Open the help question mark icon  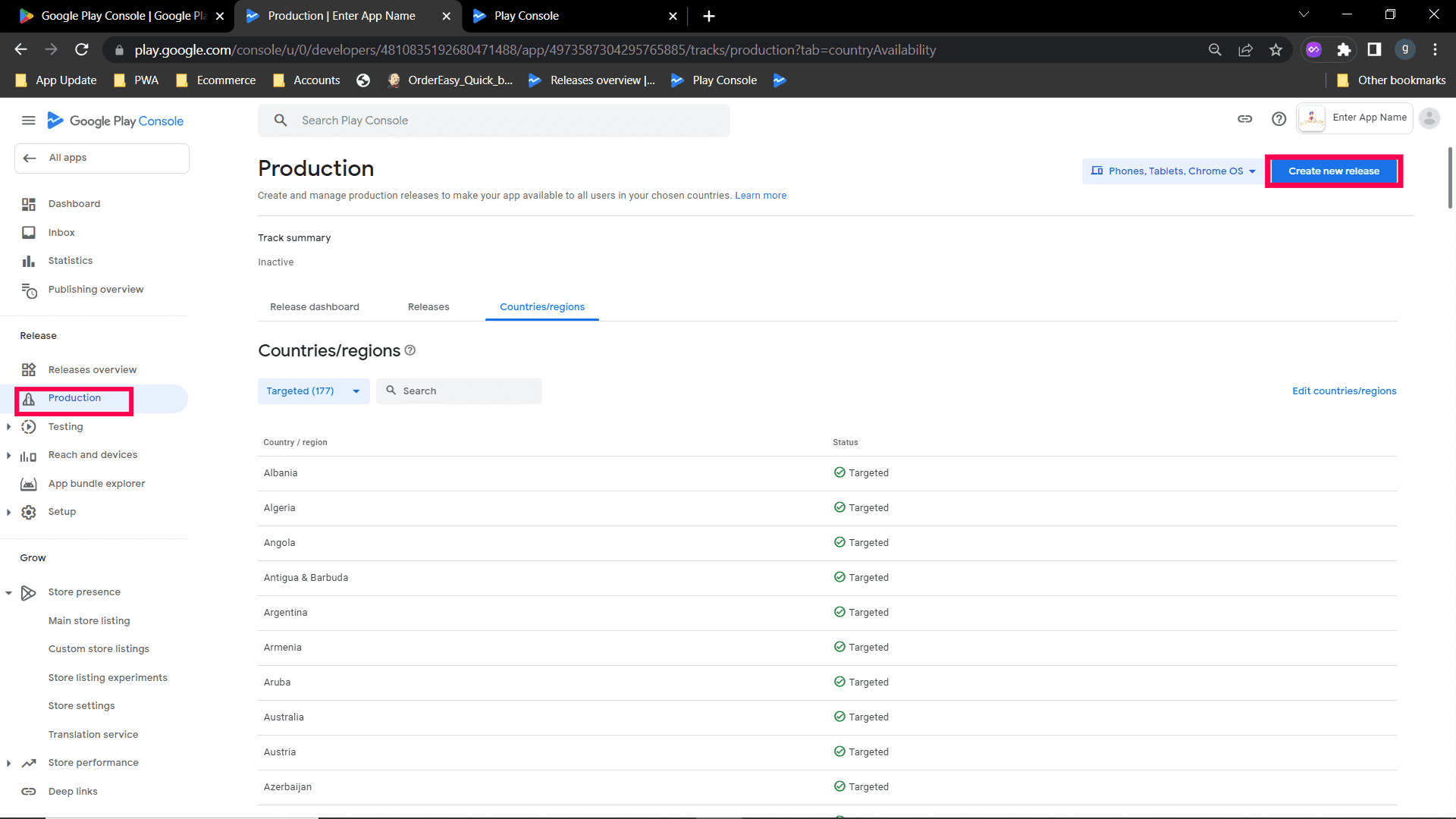1279,119
